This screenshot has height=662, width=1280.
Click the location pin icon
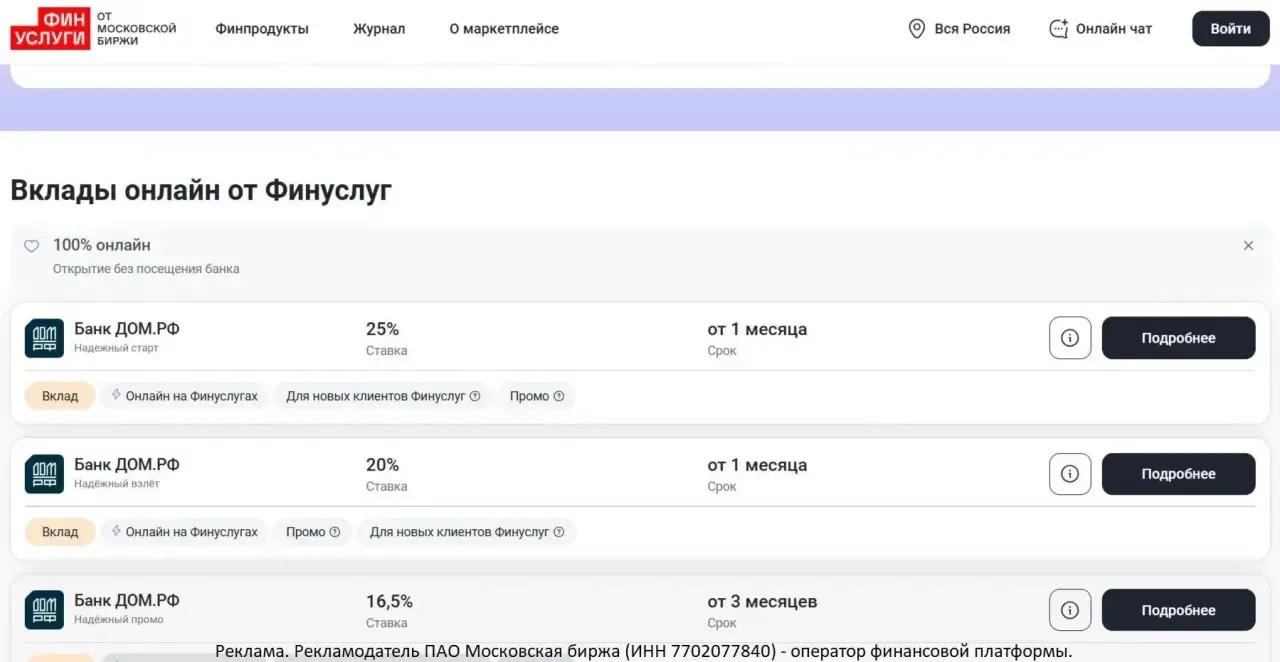click(x=916, y=29)
